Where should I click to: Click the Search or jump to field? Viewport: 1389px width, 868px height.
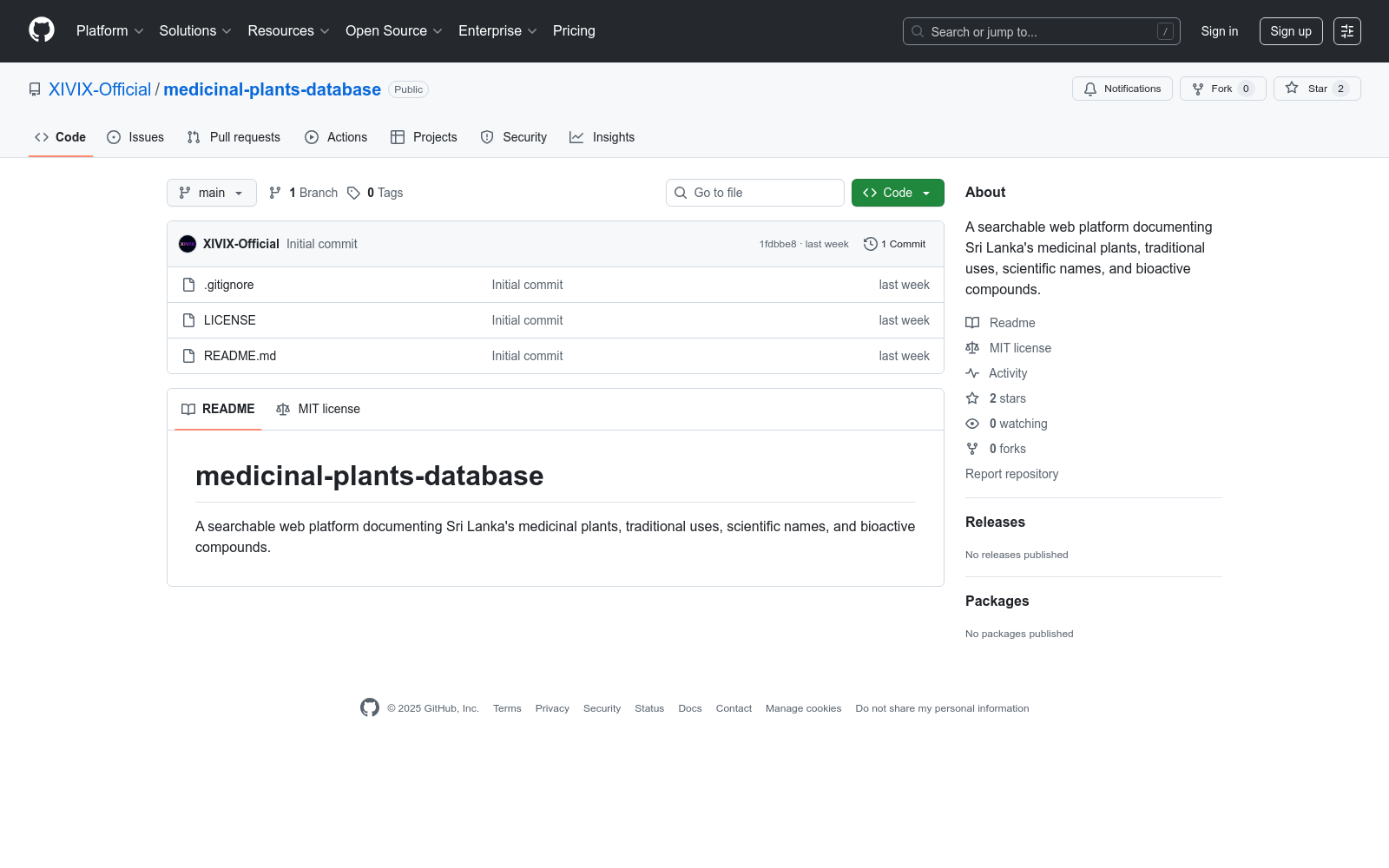click(x=1042, y=31)
